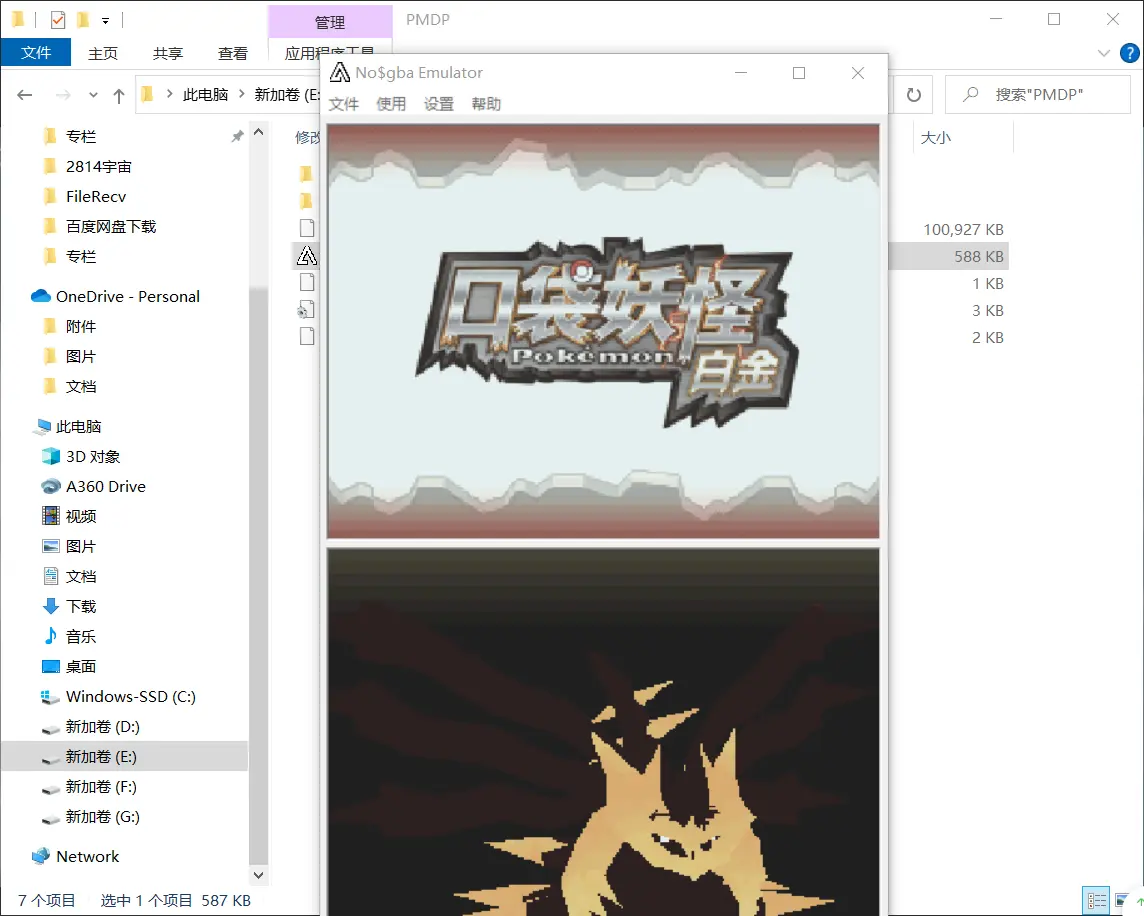
Task: Click navigation pane scrollbar down arrow
Action: coord(258,874)
